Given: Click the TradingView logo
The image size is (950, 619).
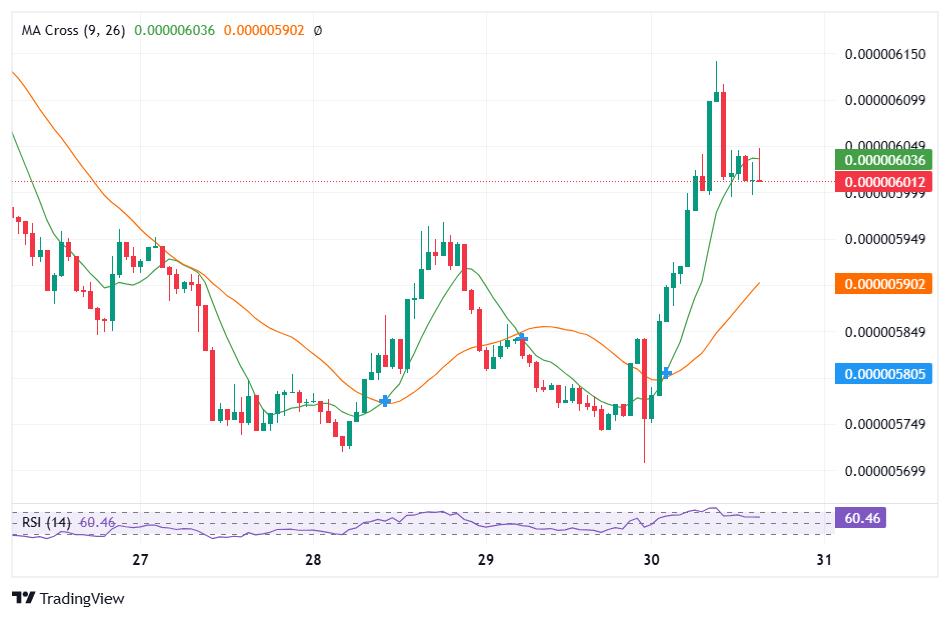Looking at the screenshot, I should 68,598.
